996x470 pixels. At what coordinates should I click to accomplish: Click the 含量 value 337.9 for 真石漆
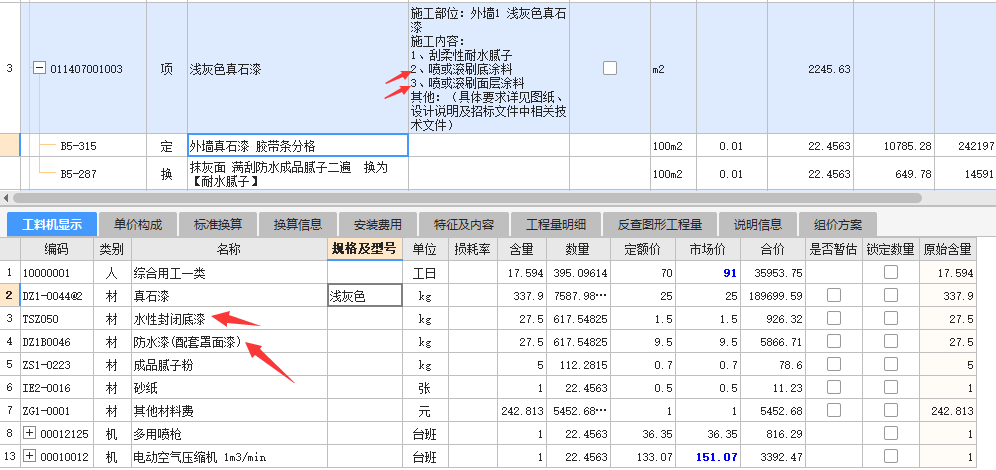click(522, 296)
